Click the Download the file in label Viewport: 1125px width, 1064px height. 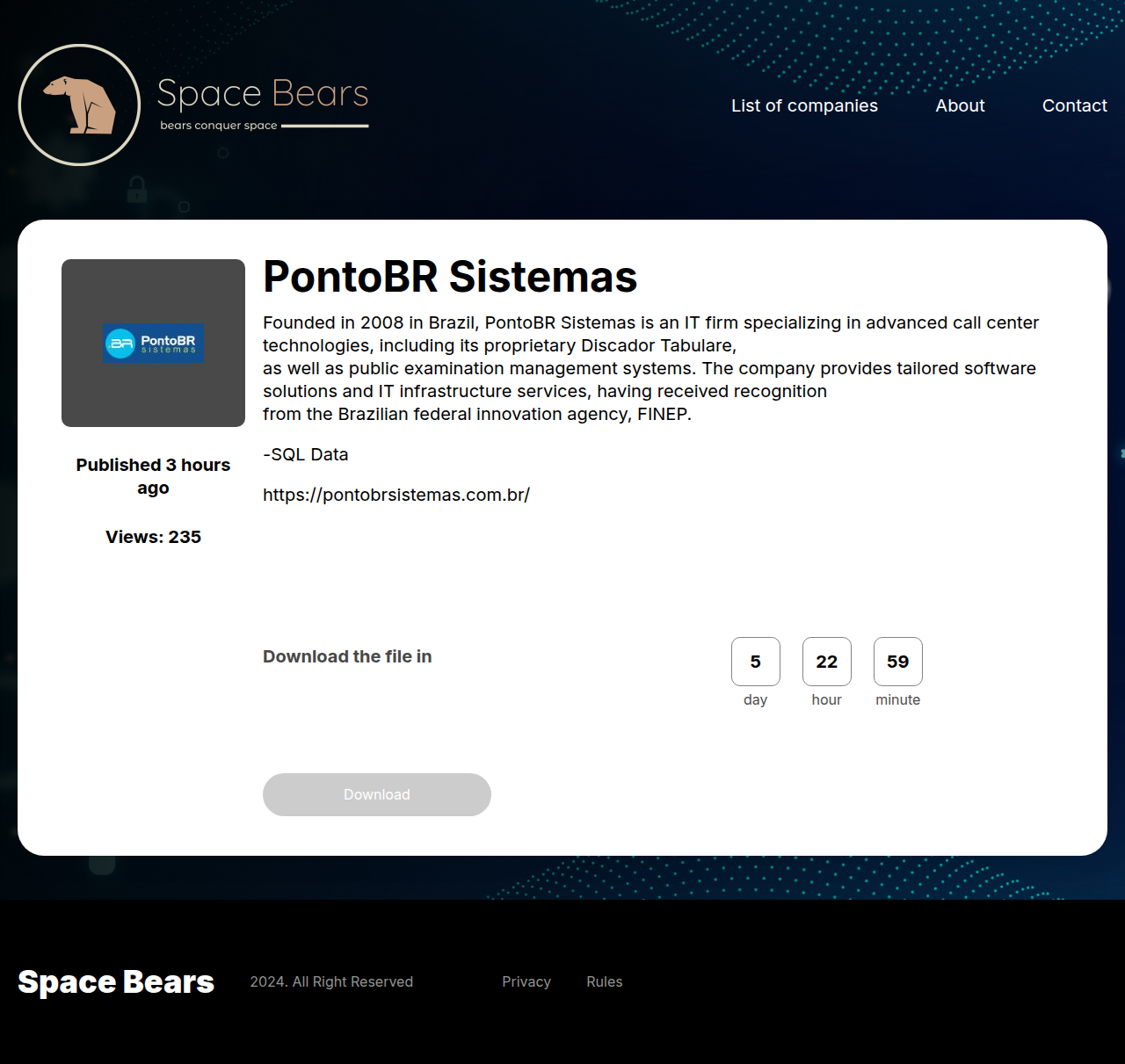(347, 656)
